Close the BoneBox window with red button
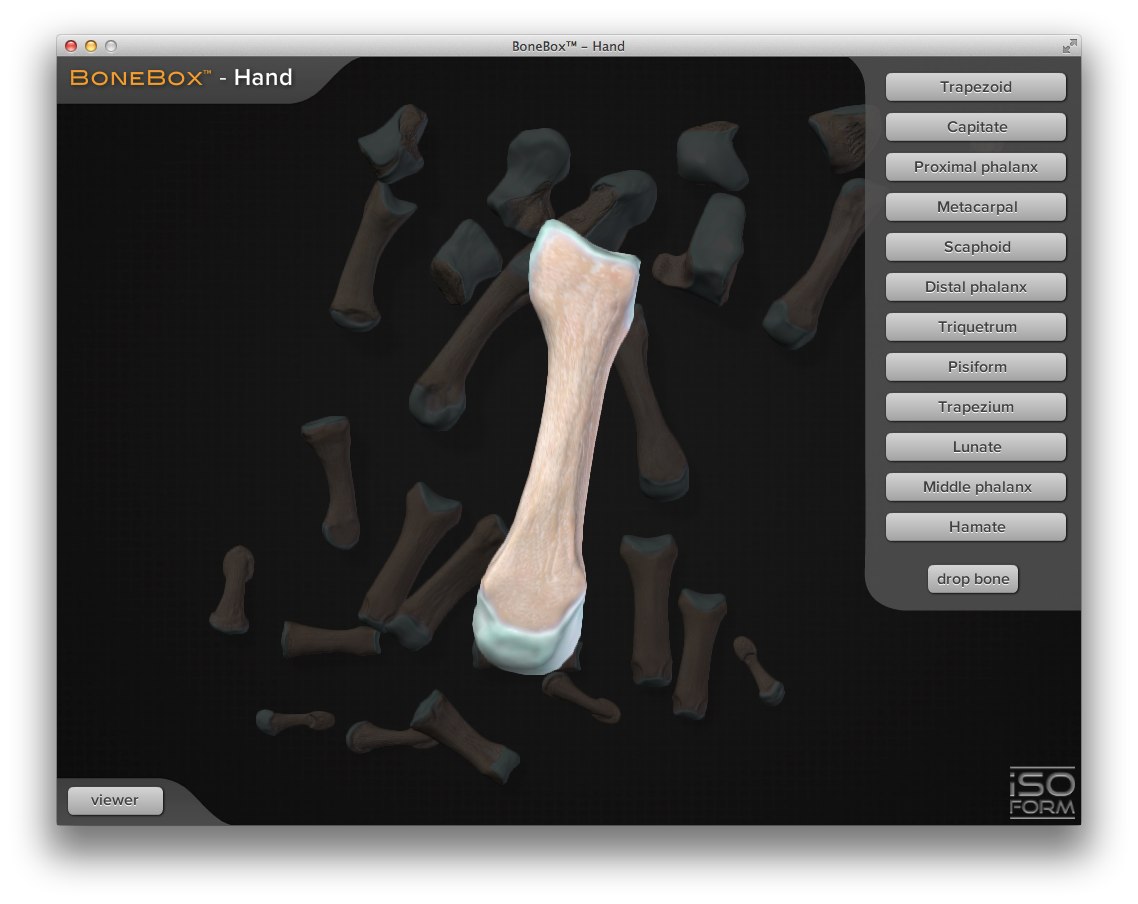This screenshot has width=1138, height=904. [71, 46]
